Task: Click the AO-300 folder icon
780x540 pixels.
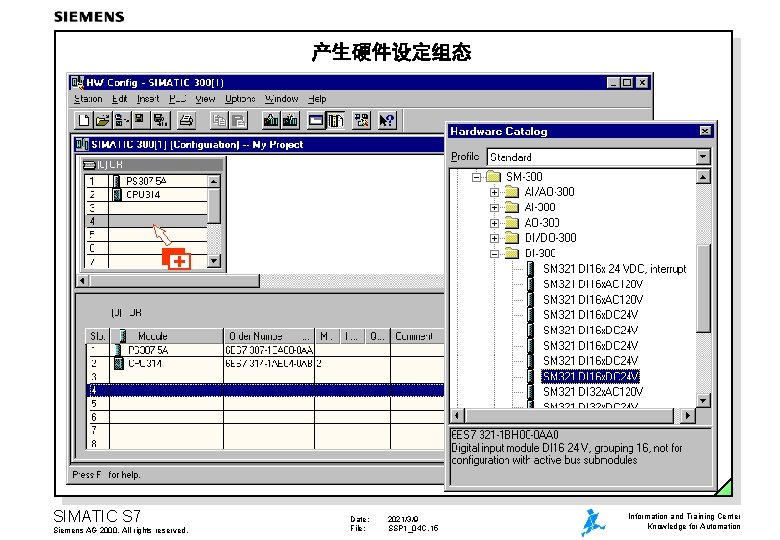Action: tap(512, 223)
